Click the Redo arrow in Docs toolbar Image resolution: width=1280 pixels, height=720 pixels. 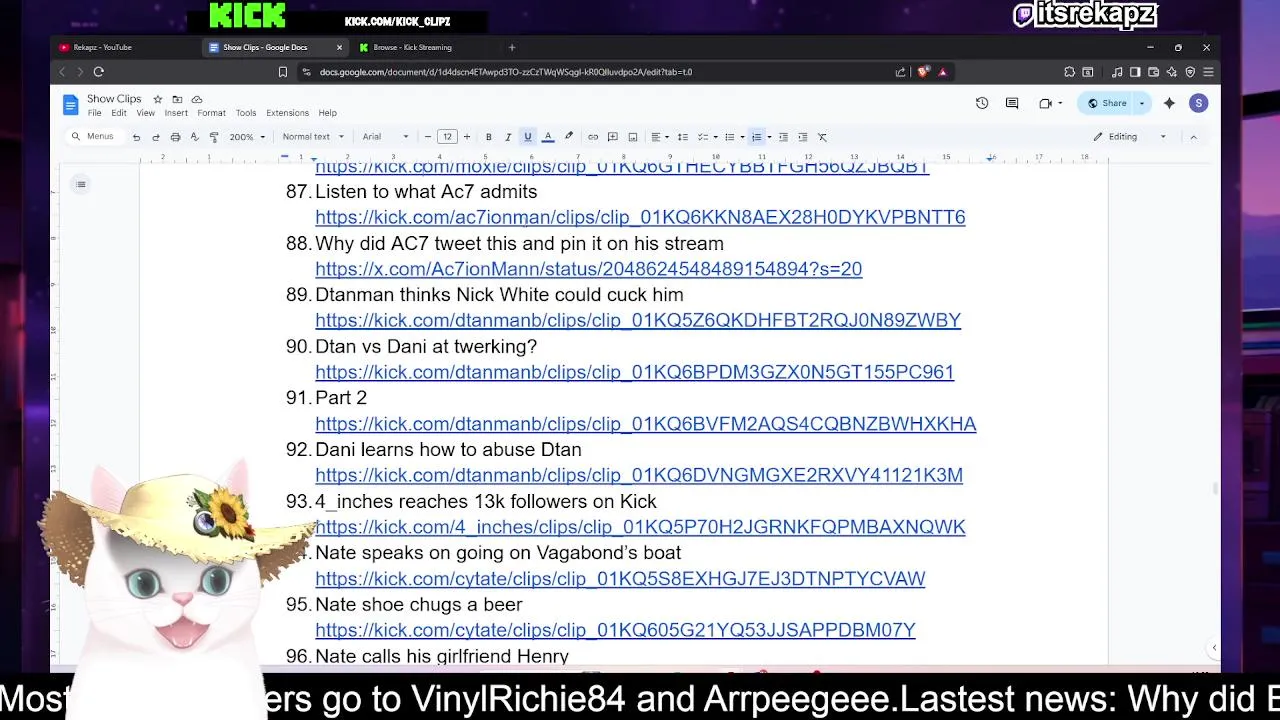pos(155,137)
